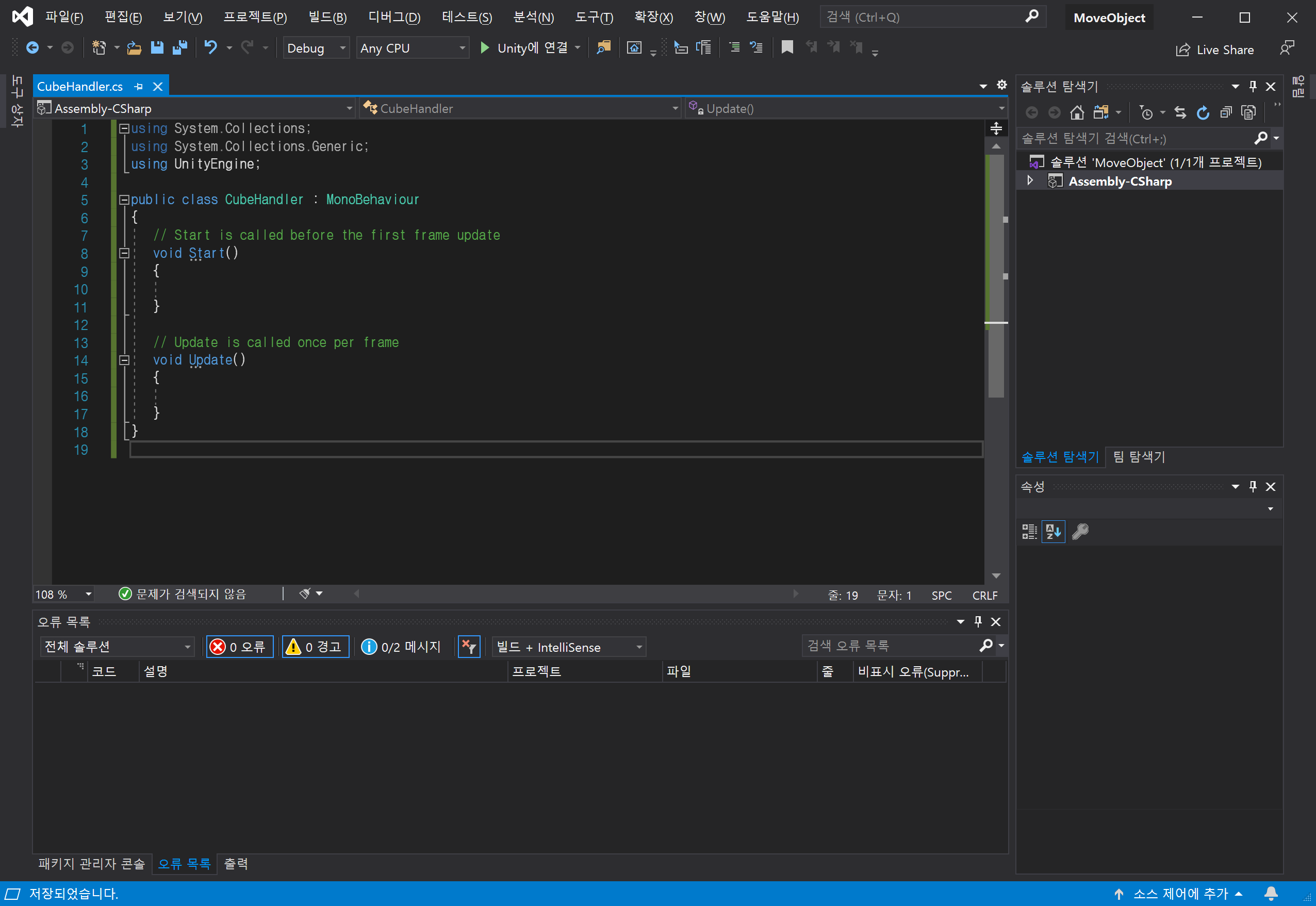Open the 디버그(D) menu
1316x906 pixels.
(x=394, y=18)
